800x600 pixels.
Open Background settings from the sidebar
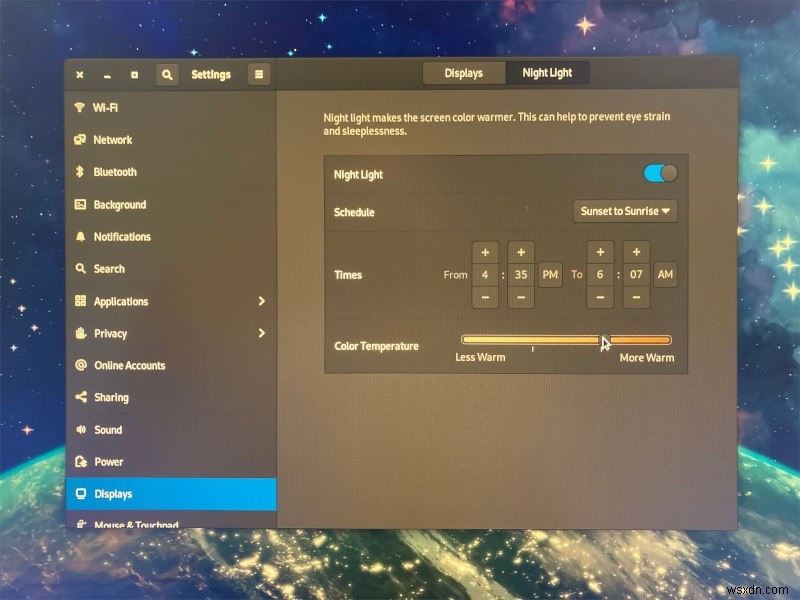coord(83,204)
